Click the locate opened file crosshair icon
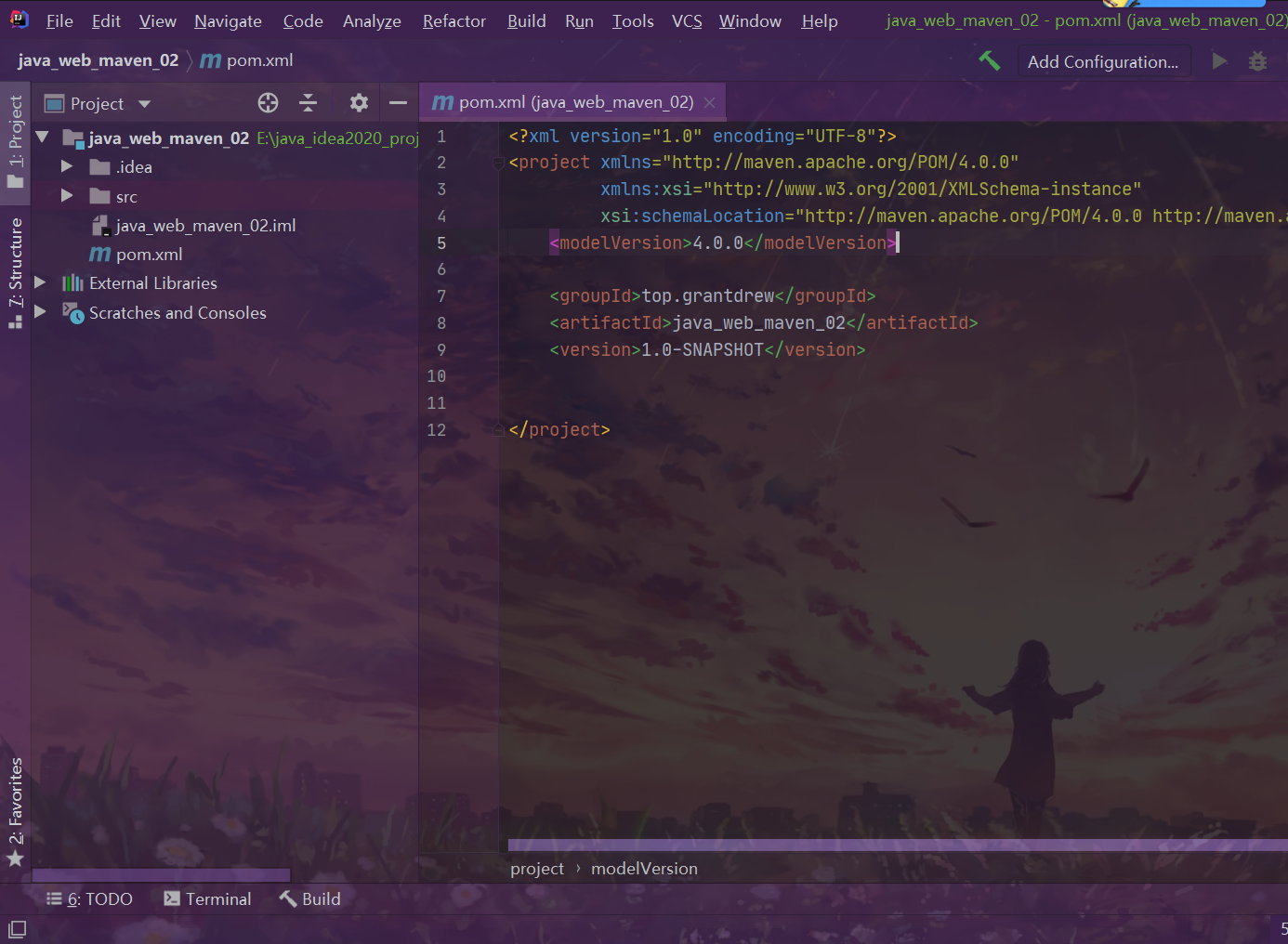Viewport: 1288px width, 944px height. [x=268, y=103]
